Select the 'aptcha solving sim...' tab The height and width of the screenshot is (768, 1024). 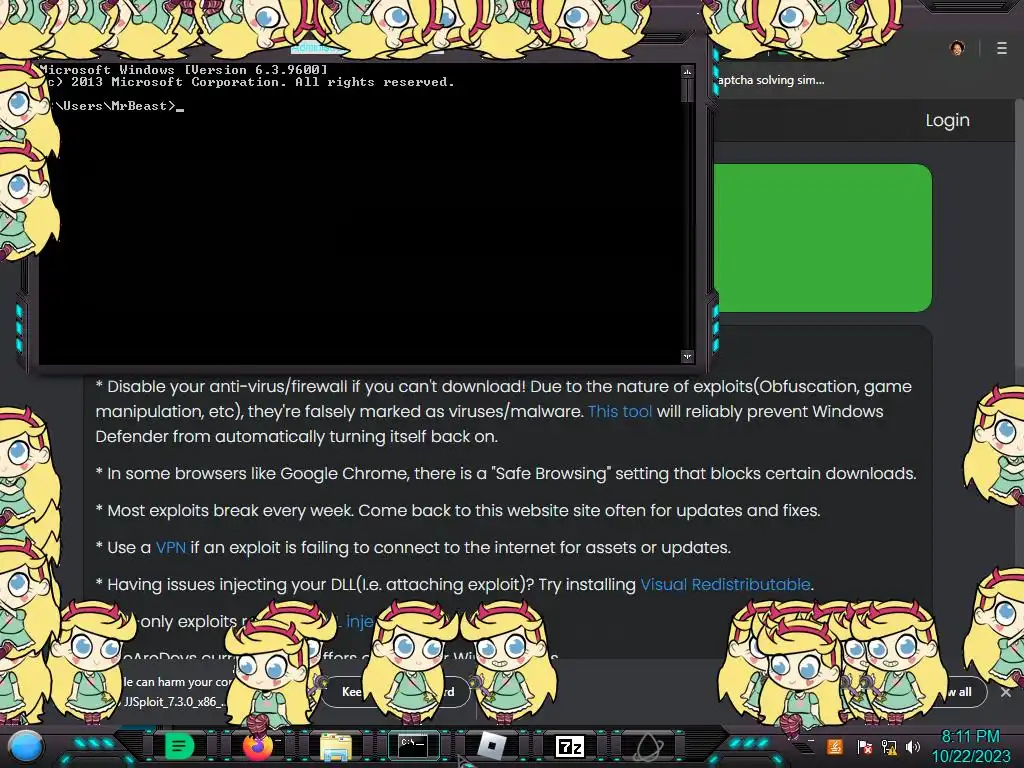tap(771, 80)
